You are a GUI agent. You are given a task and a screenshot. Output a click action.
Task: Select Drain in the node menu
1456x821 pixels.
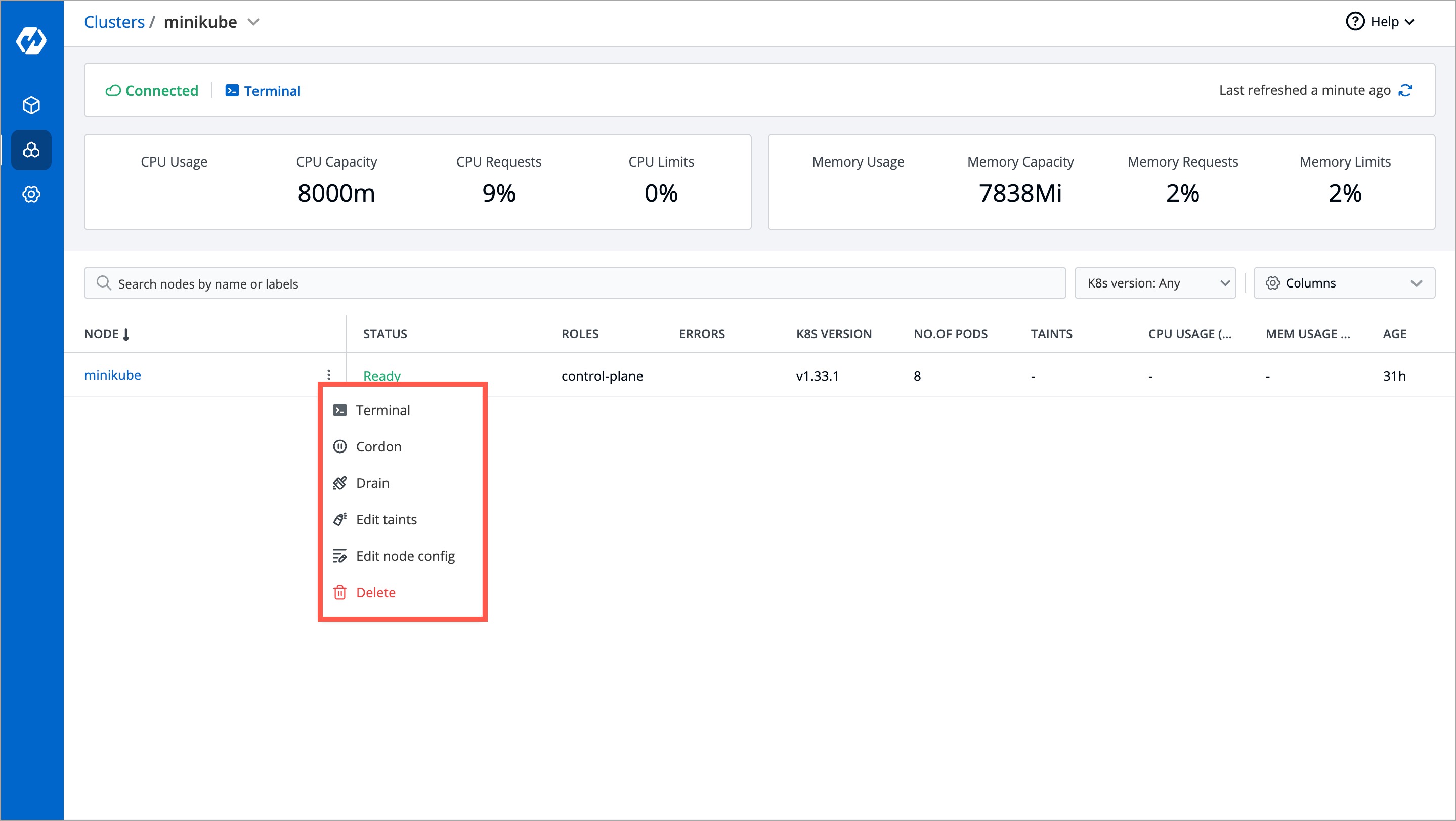click(x=372, y=483)
